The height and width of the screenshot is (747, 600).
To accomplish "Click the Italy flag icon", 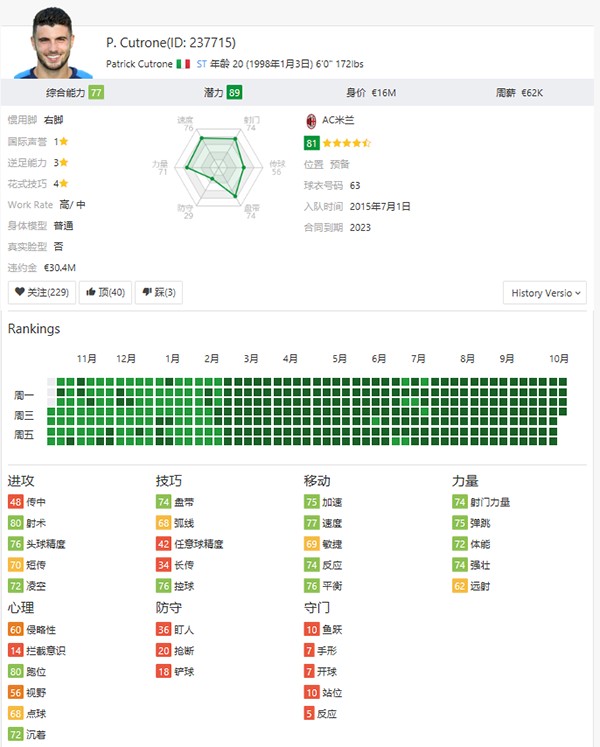I will pos(183,64).
